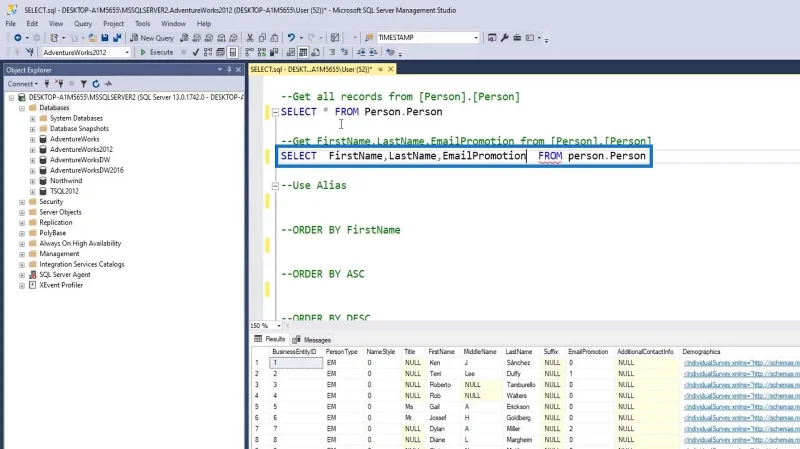Click the Decrease Indent icon
800x449 pixels.
click(361, 52)
